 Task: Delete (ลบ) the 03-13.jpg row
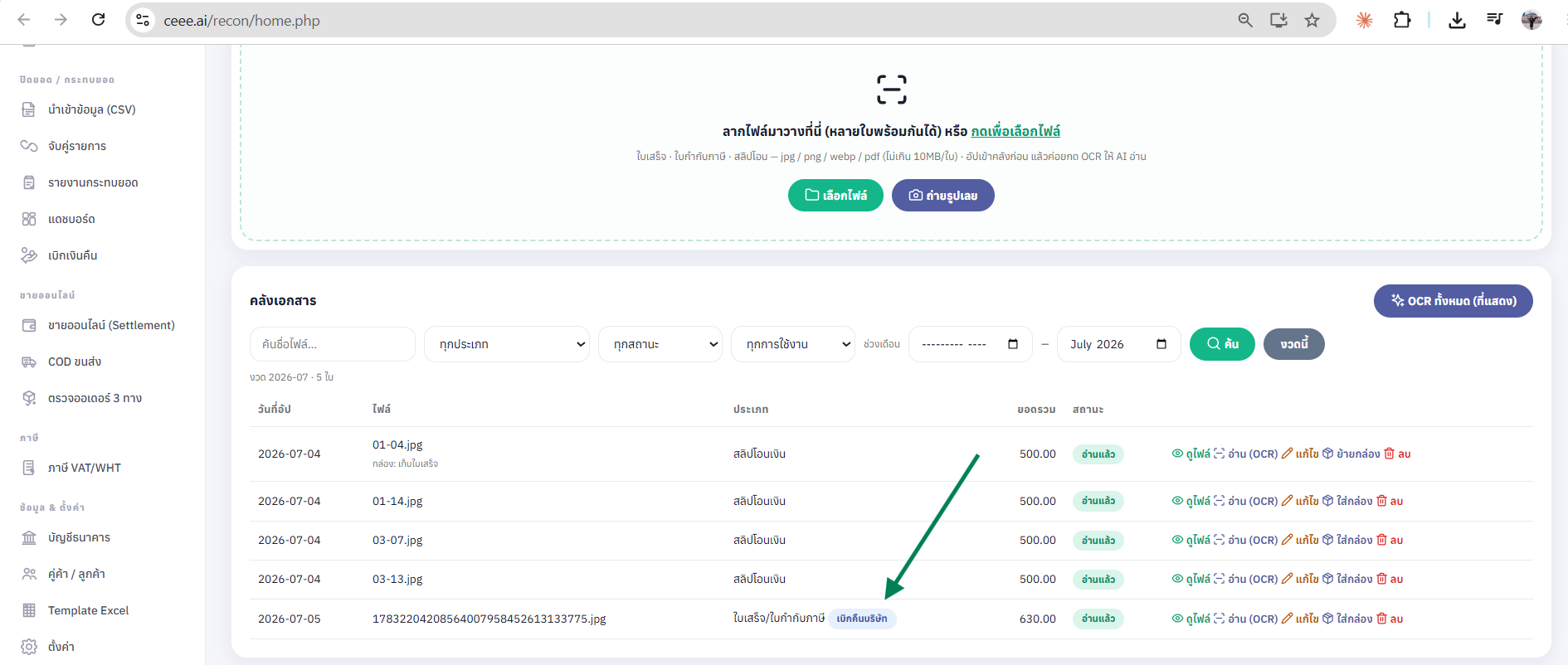click(1390, 579)
